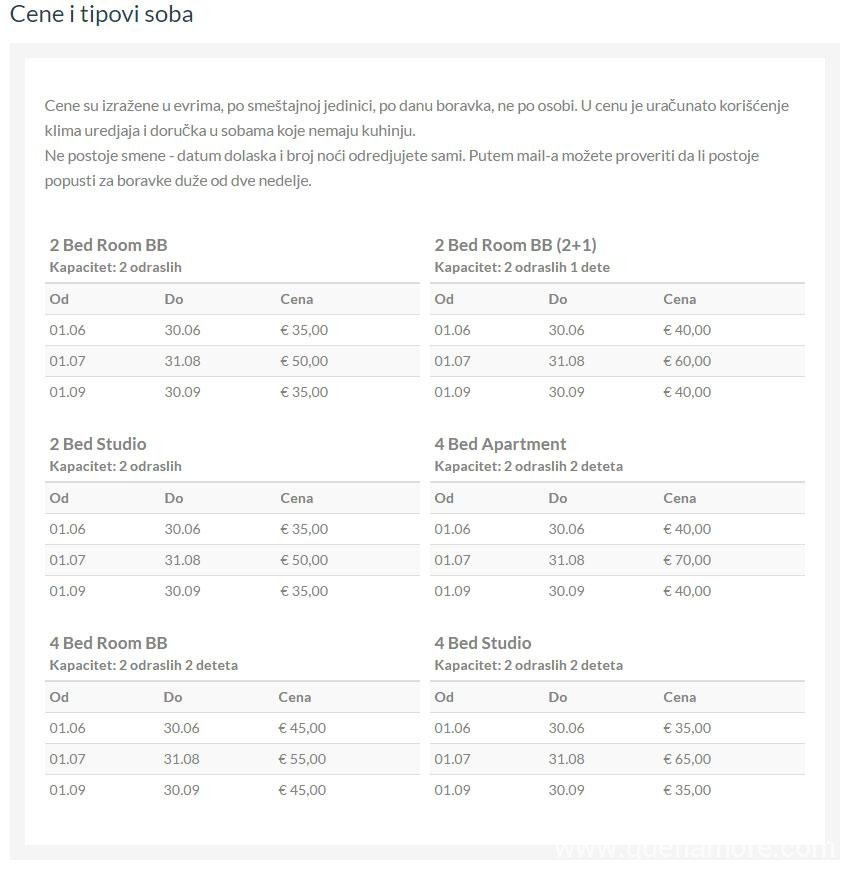Screen dimensions: 854x872
Task: Click the € 60,00 July–August price
Action: point(687,361)
